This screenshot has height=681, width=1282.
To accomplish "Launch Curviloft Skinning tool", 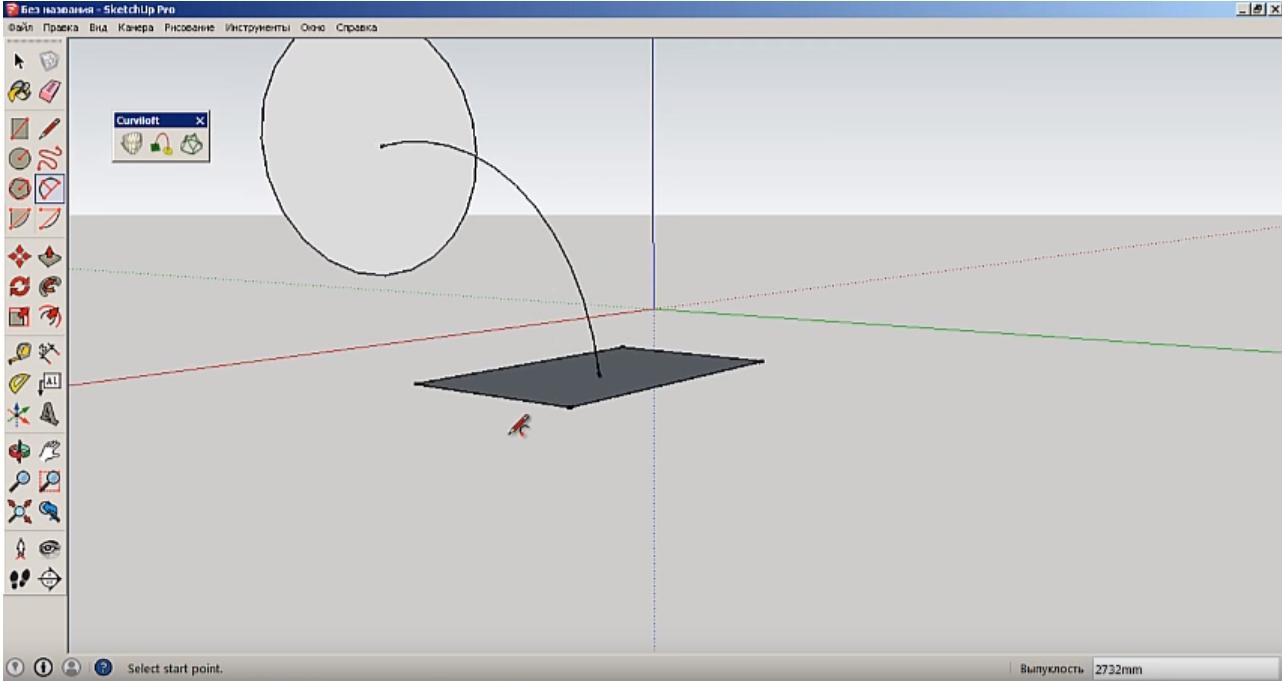I will [x=190, y=145].
